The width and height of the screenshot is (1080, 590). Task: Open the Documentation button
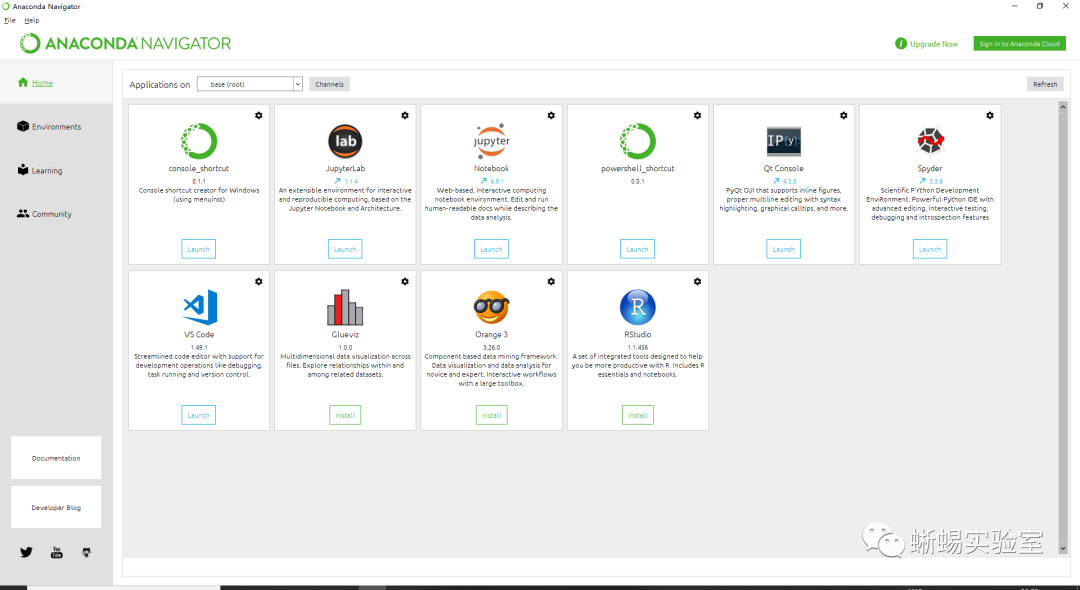[56, 458]
